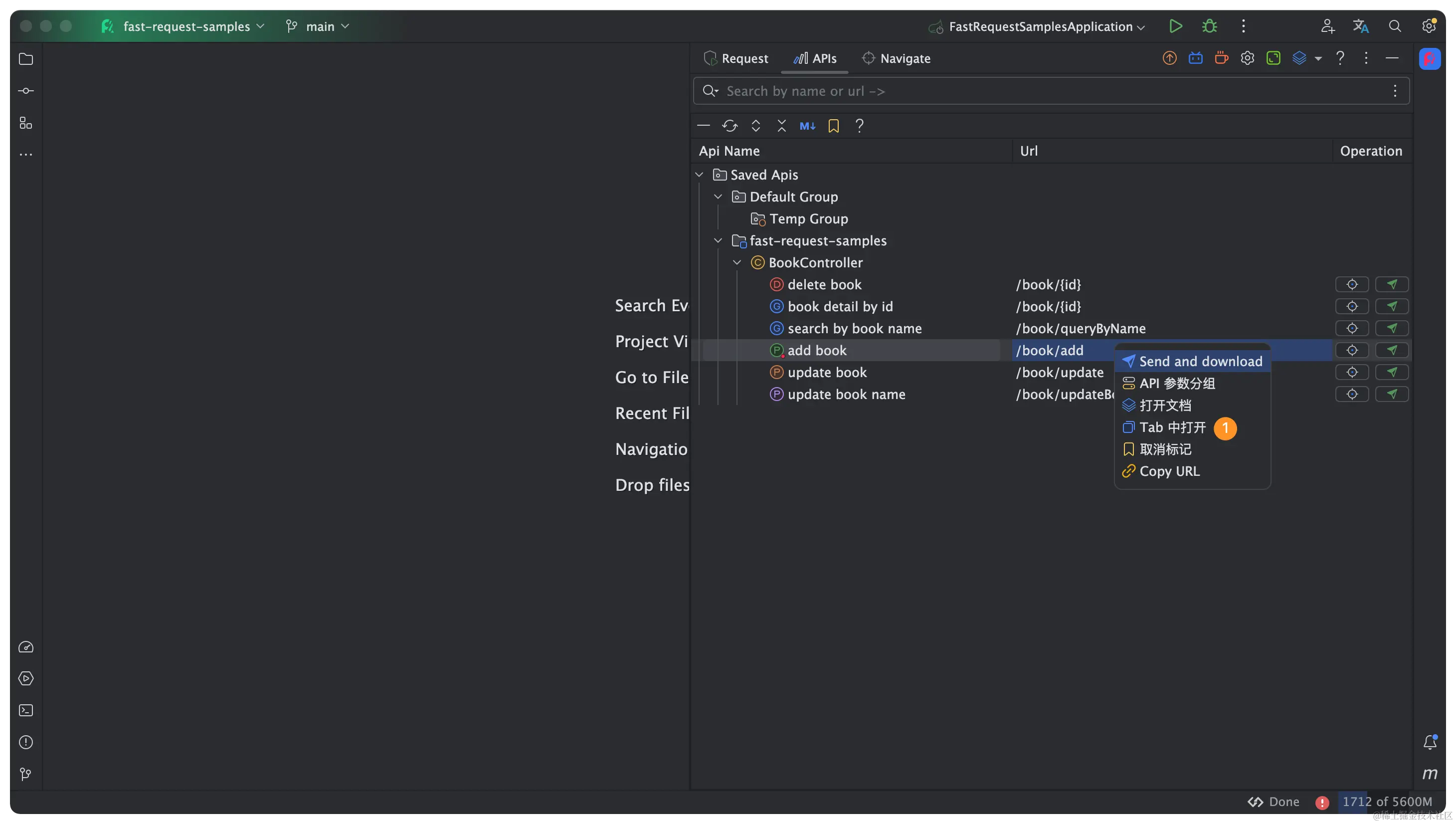Click the orange coffee cup icon

[x=1221, y=58]
